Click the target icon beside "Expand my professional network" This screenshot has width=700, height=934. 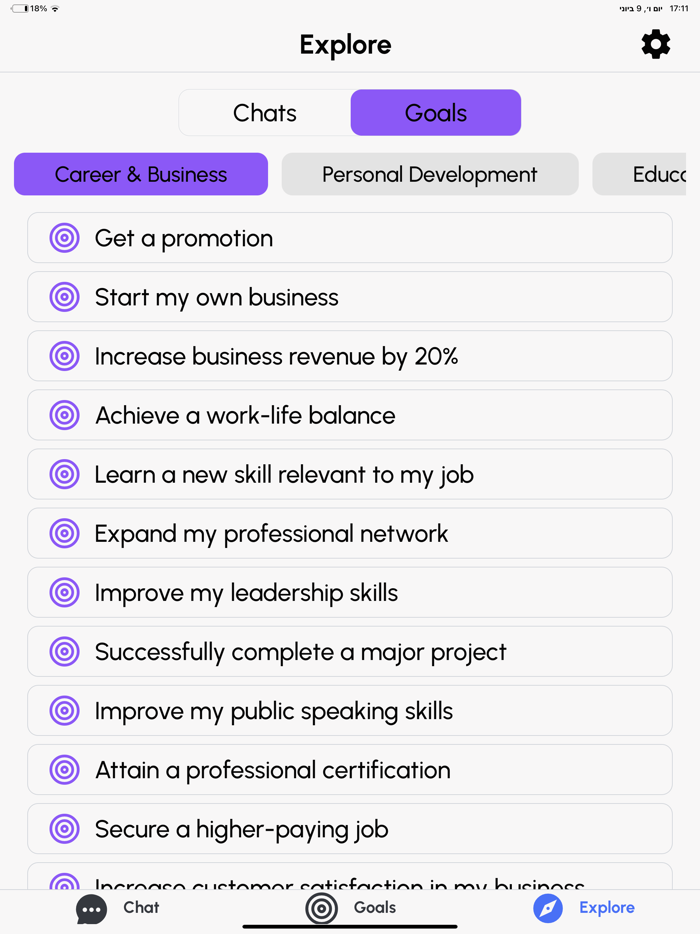pos(64,533)
